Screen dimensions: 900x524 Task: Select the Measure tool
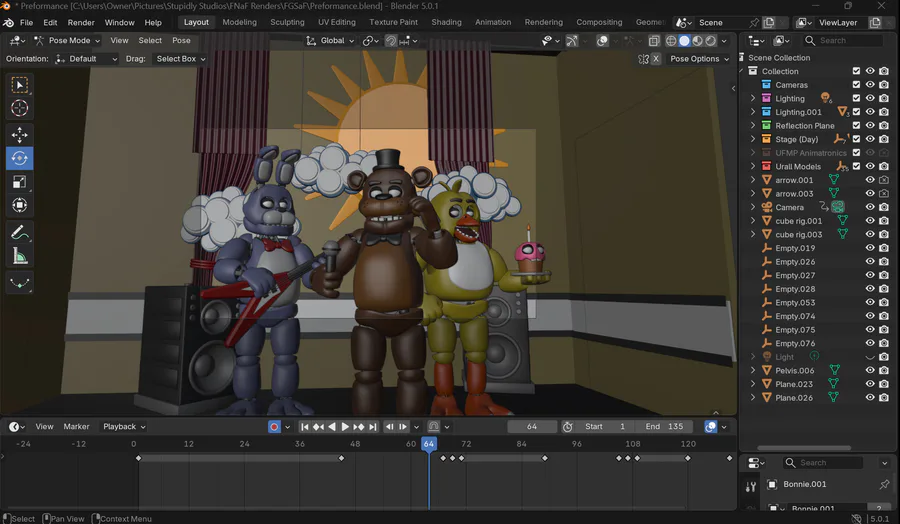point(20,256)
